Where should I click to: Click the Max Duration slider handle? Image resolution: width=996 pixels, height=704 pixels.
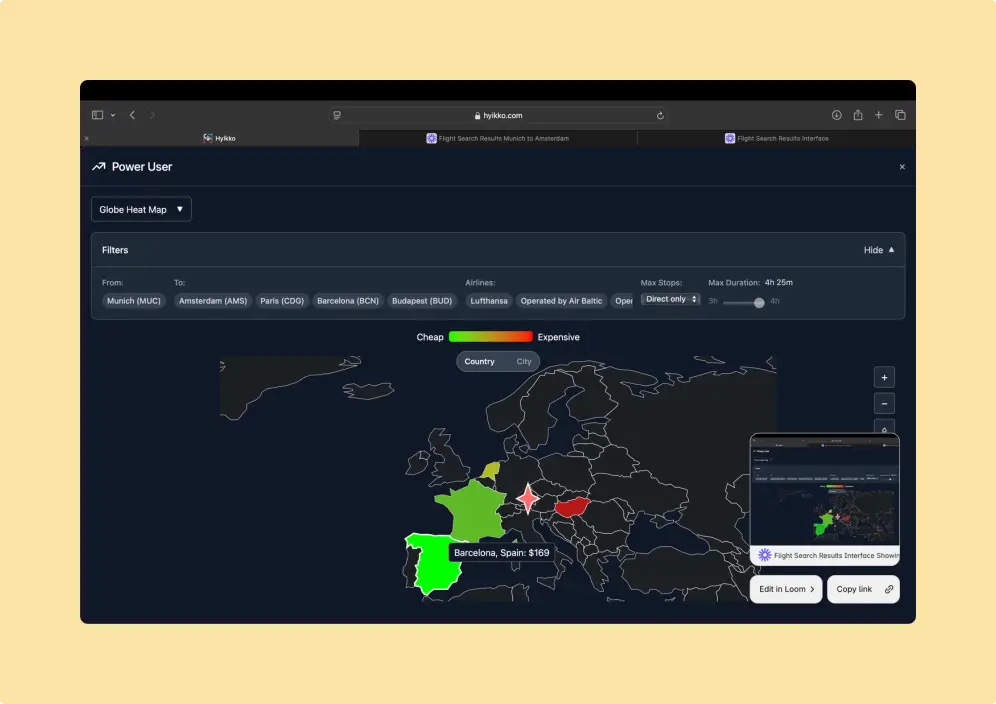click(759, 302)
